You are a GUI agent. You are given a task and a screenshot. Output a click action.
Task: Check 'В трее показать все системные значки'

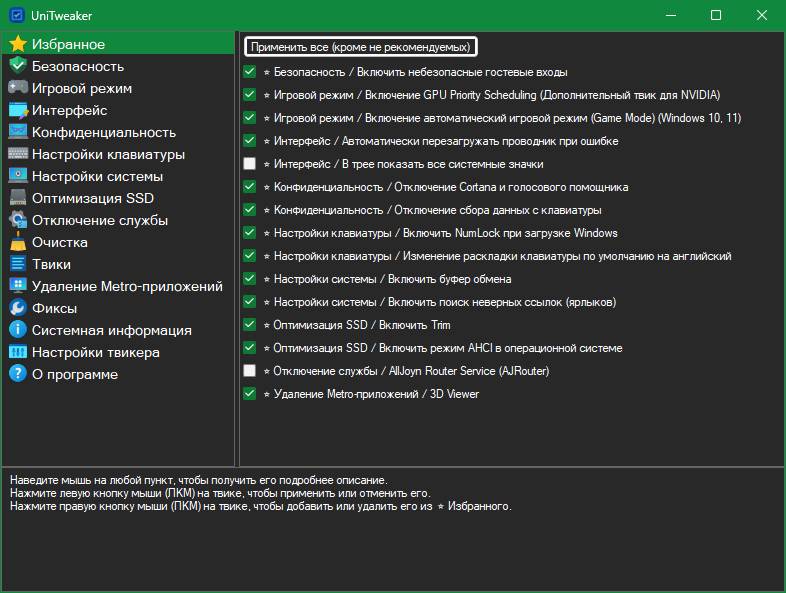250,164
